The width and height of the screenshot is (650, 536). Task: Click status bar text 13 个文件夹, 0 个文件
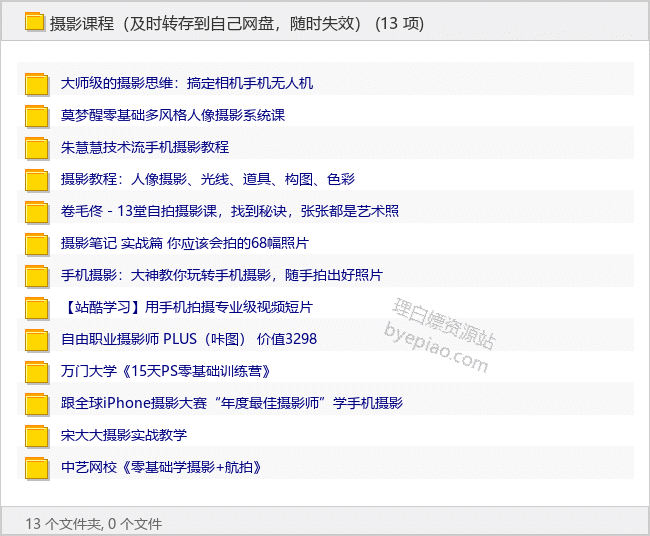pos(94,524)
